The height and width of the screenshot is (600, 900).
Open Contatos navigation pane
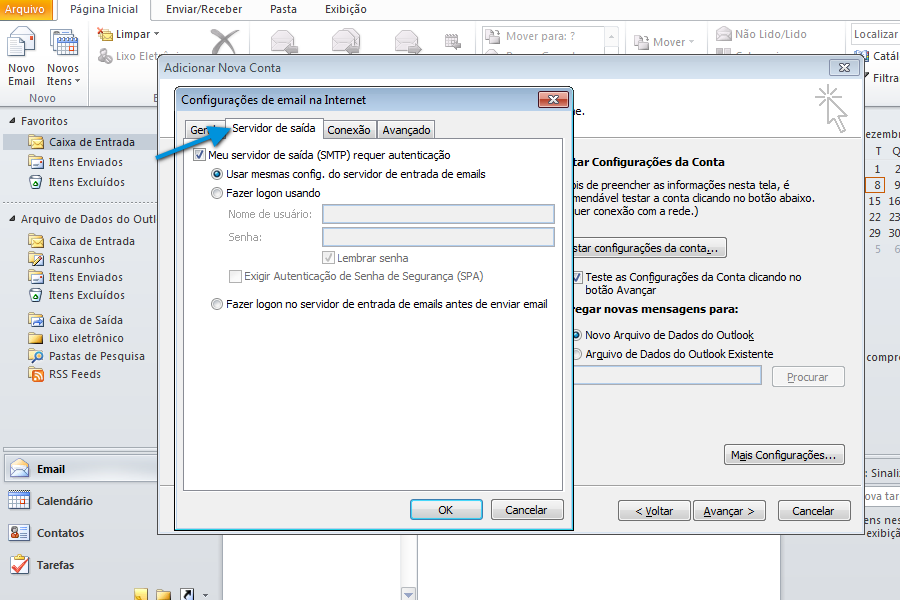click(x=60, y=533)
